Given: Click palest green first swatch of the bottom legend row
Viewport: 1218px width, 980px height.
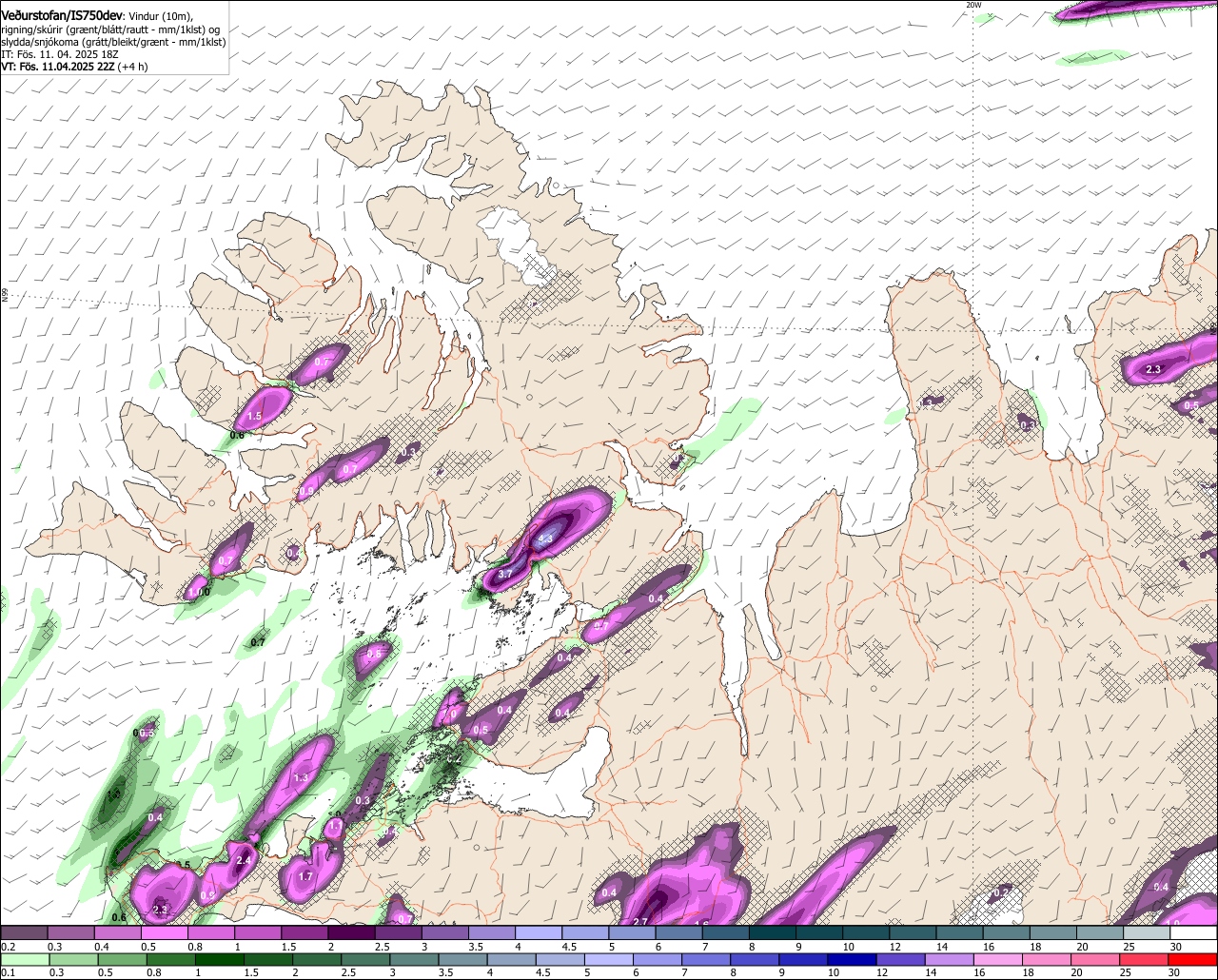Looking at the screenshot, I should [24, 960].
